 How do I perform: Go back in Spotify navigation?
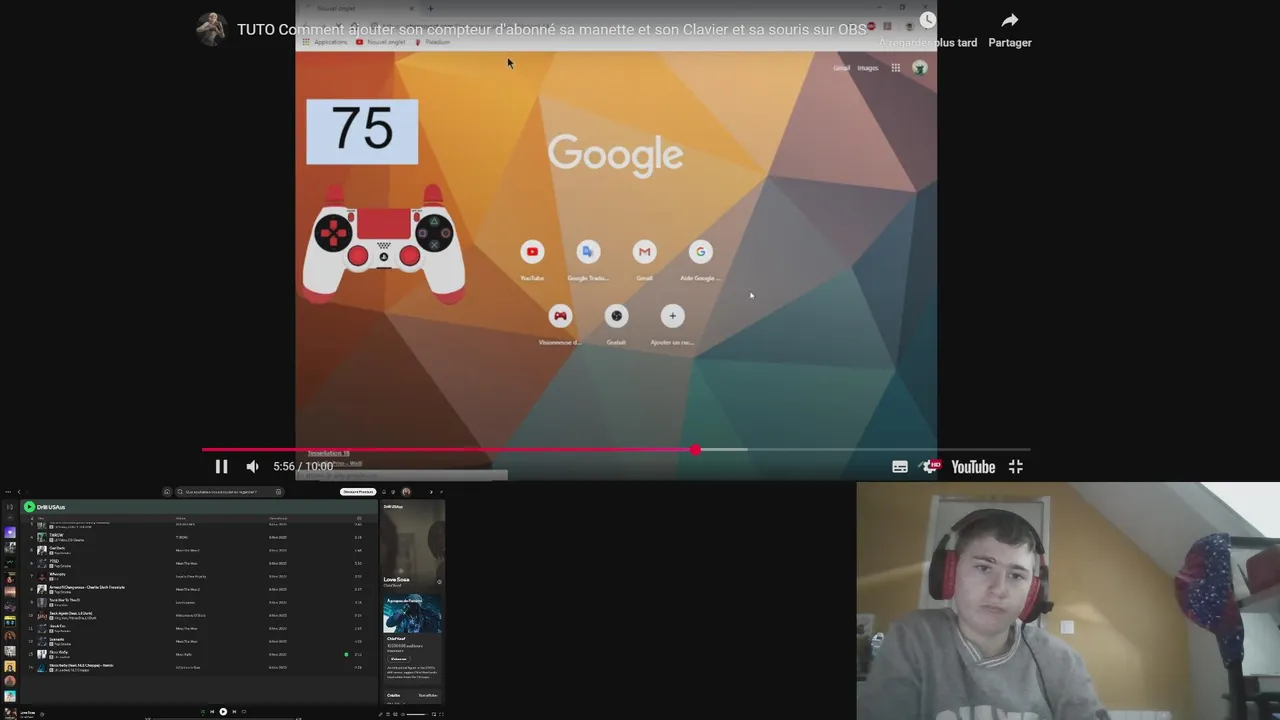click(x=19, y=492)
